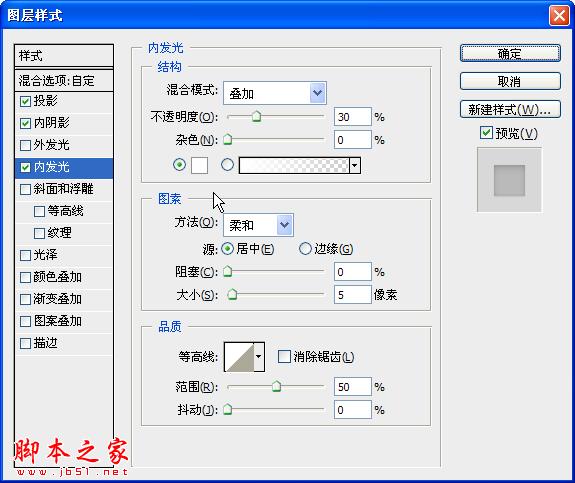Screen dimensions: 575x483
Task: Enable the 光泽 satin checkbox
Action: tap(25, 255)
